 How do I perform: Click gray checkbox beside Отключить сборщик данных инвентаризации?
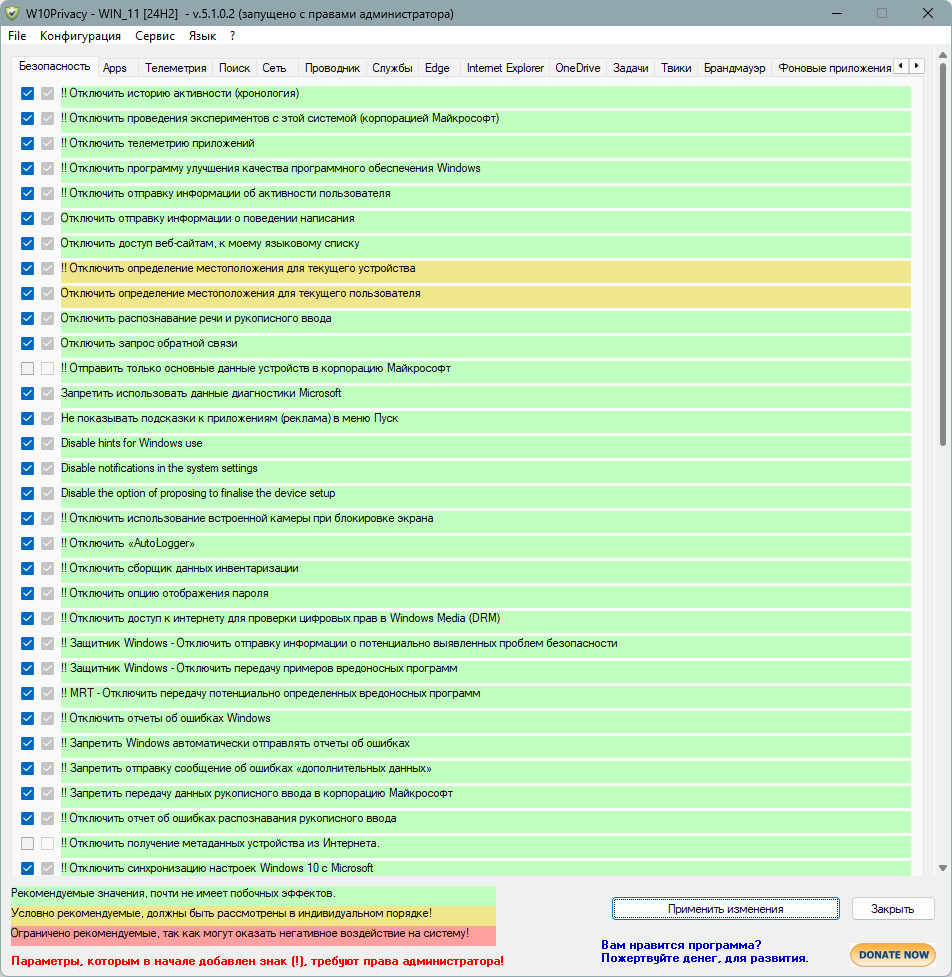coord(47,568)
